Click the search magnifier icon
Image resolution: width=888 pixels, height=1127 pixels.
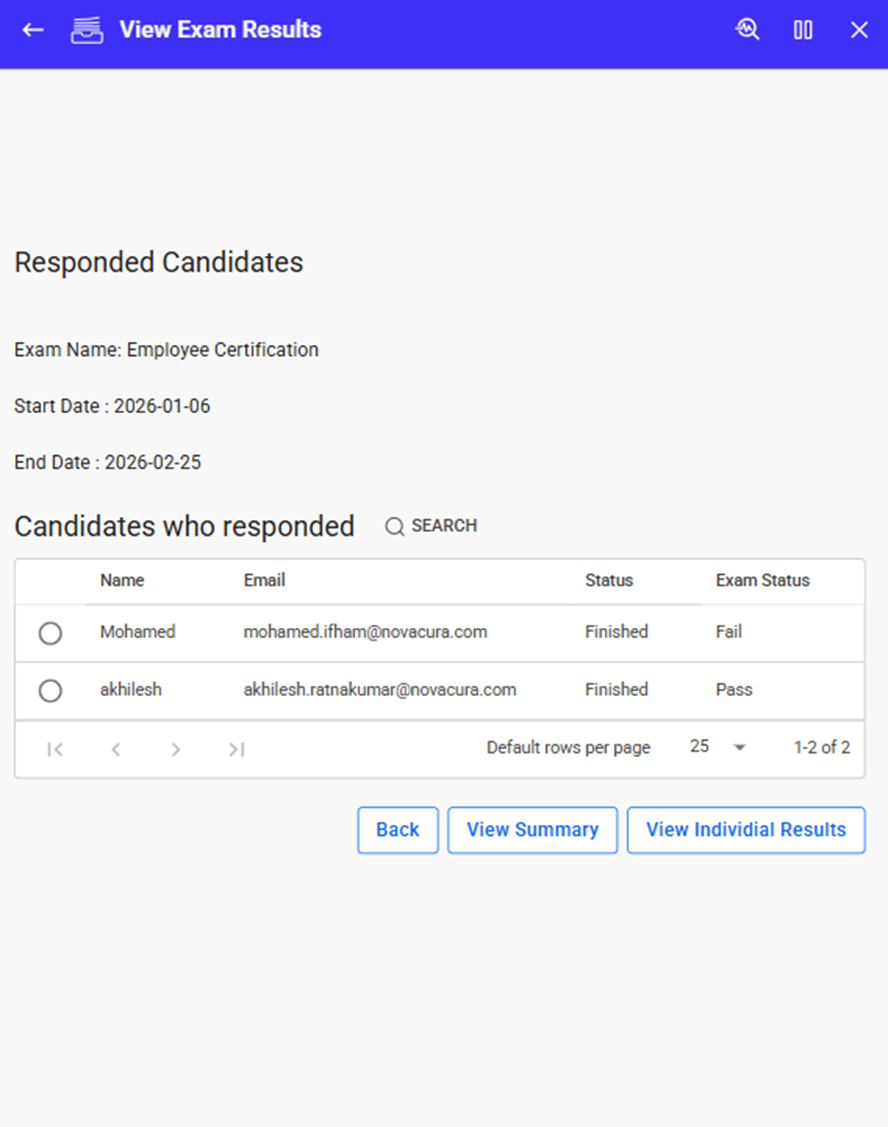point(395,526)
